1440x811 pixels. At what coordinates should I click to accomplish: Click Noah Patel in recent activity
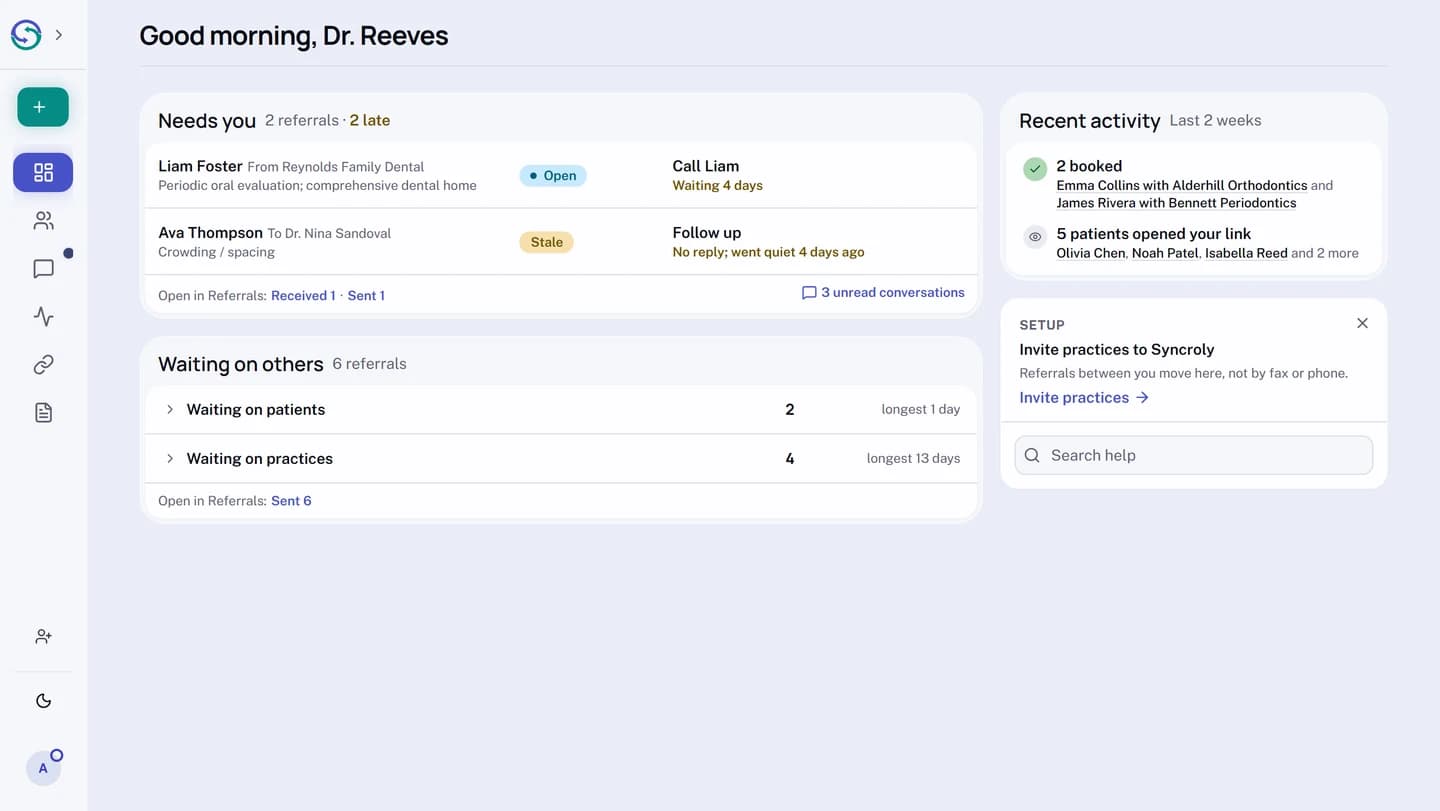point(1165,253)
